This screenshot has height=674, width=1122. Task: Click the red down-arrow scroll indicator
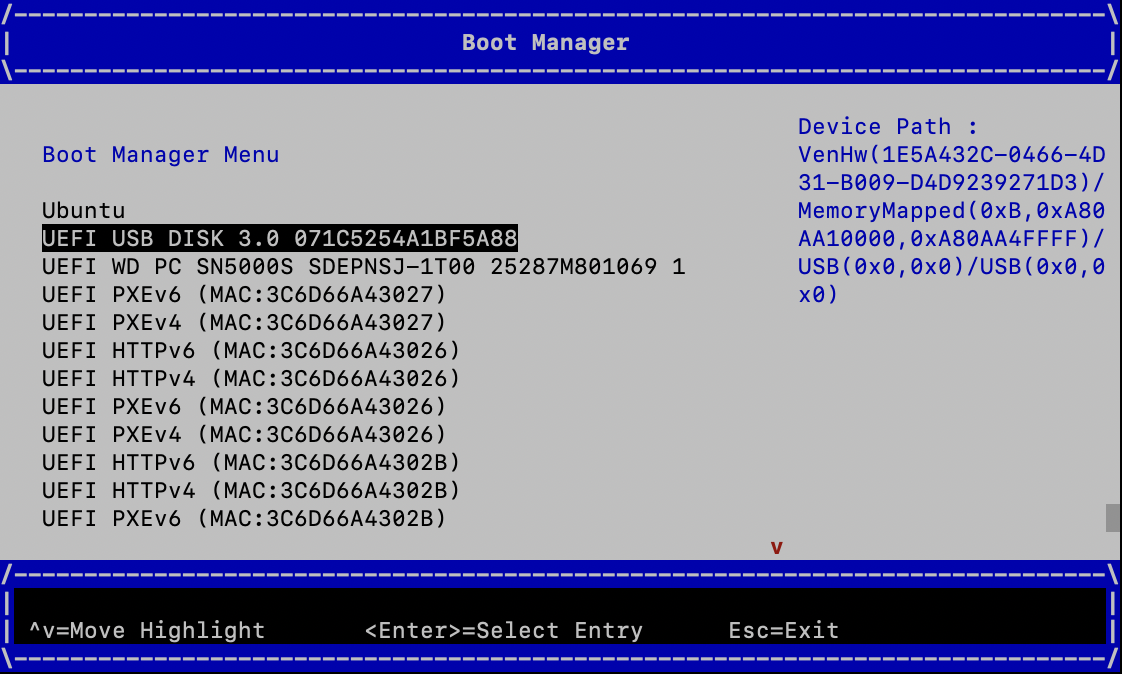coord(778,547)
